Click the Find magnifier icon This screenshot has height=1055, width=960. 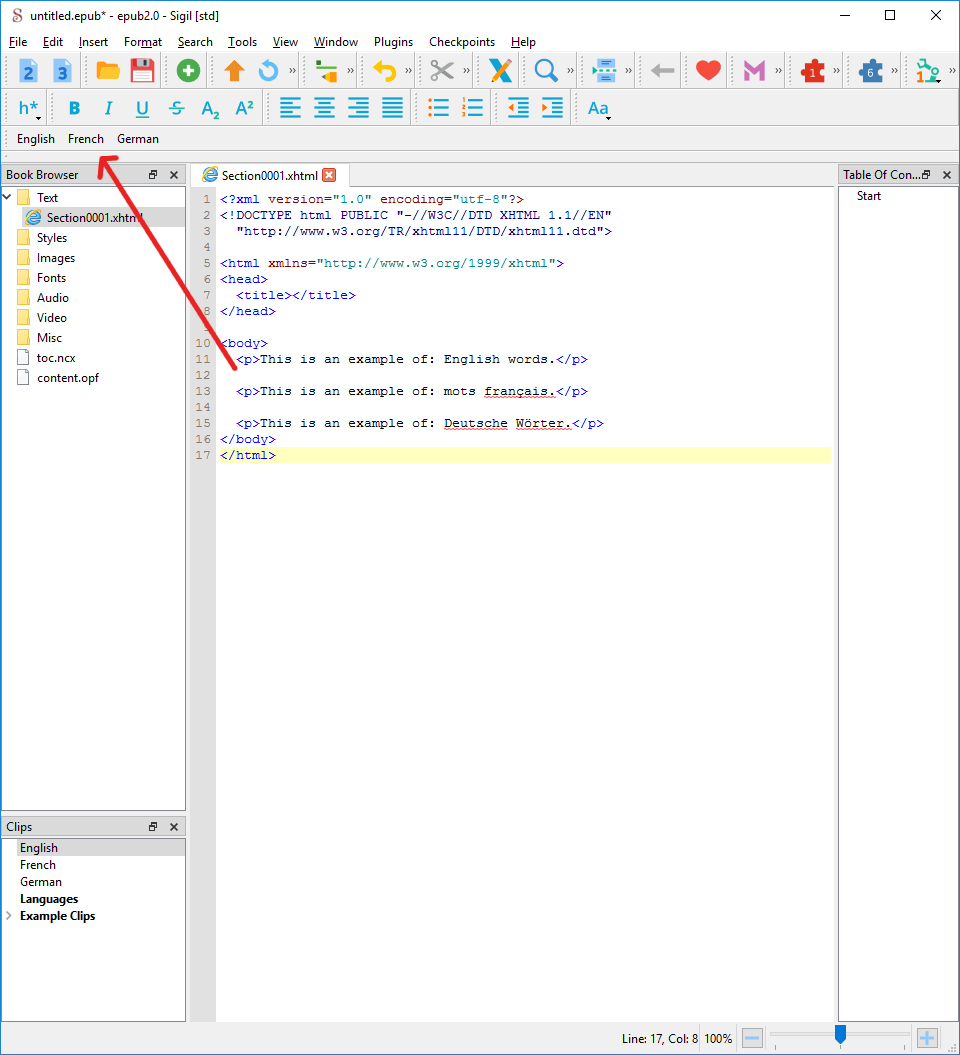546,71
